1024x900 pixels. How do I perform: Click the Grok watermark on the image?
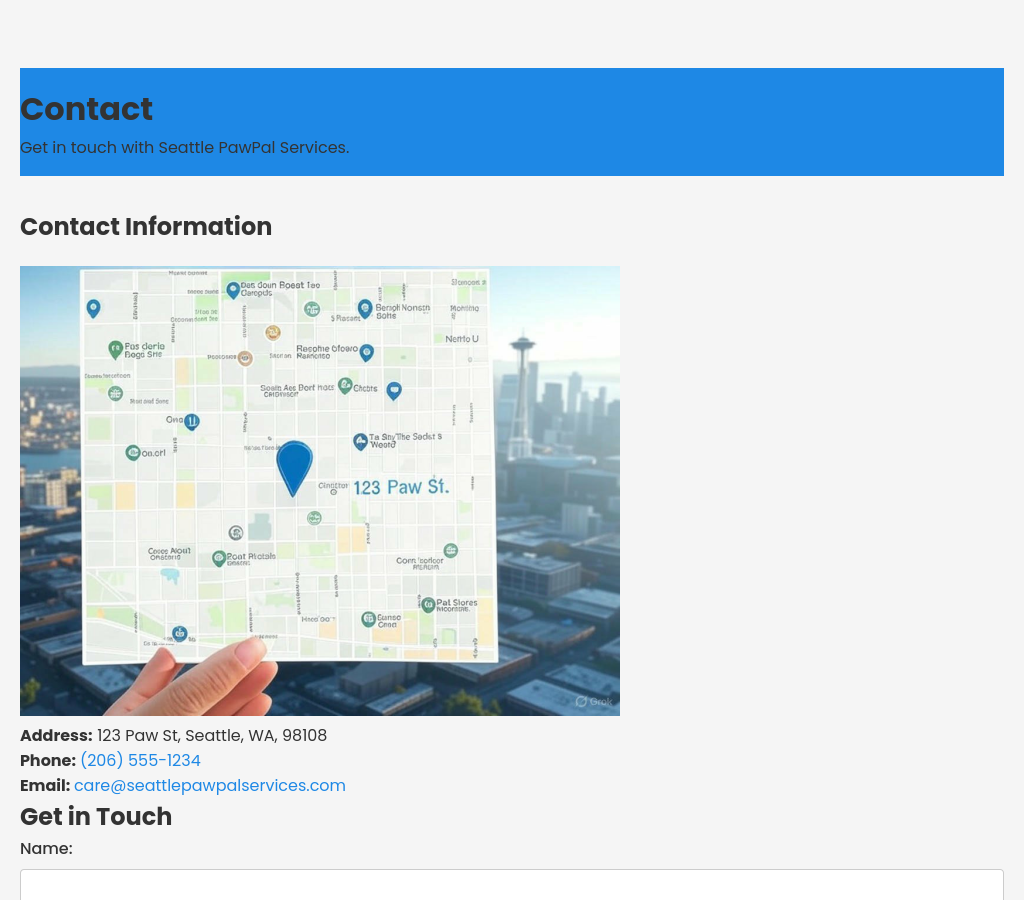[x=594, y=701]
